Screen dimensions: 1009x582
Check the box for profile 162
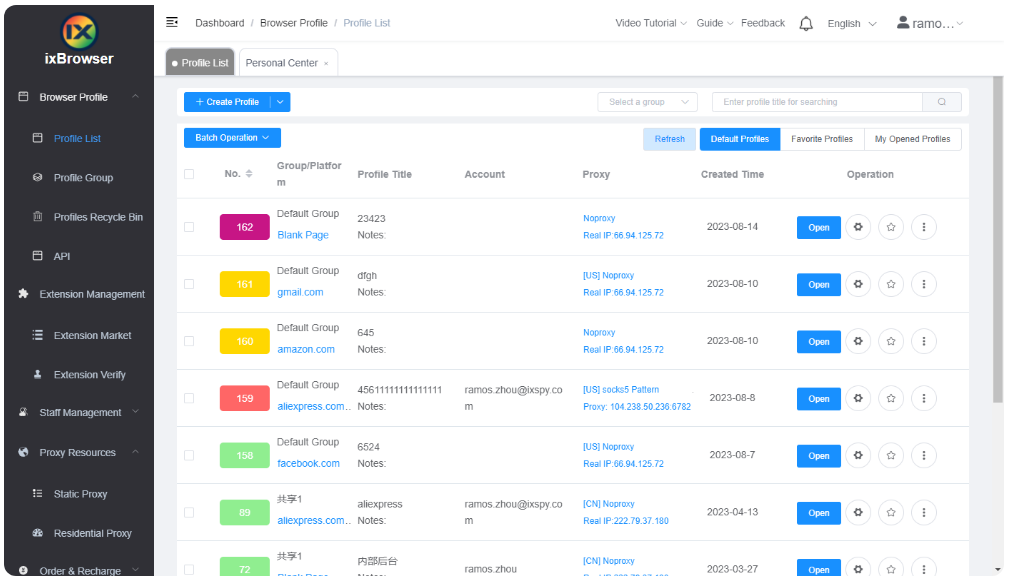tap(189, 227)
